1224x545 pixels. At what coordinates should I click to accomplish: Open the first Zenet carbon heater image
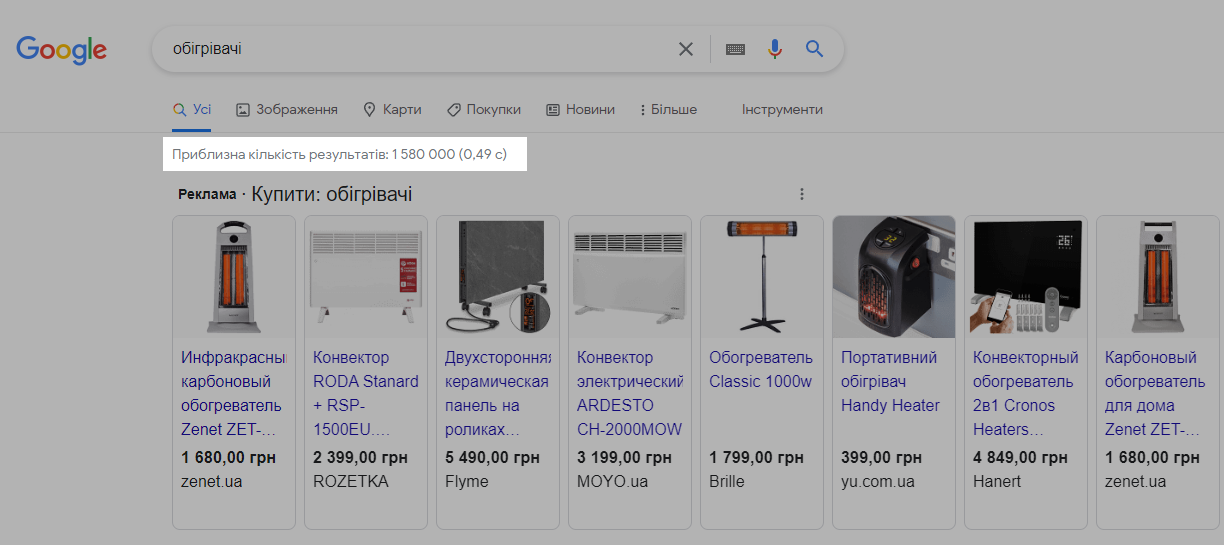[234, 276]
